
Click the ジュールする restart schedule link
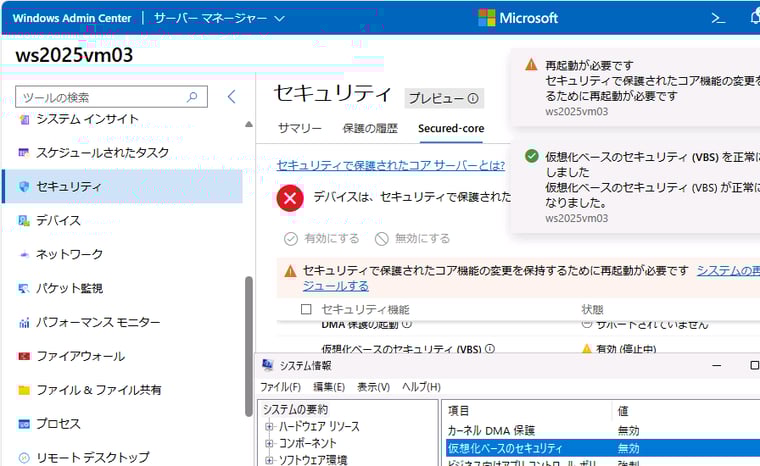tap(335, 286)
